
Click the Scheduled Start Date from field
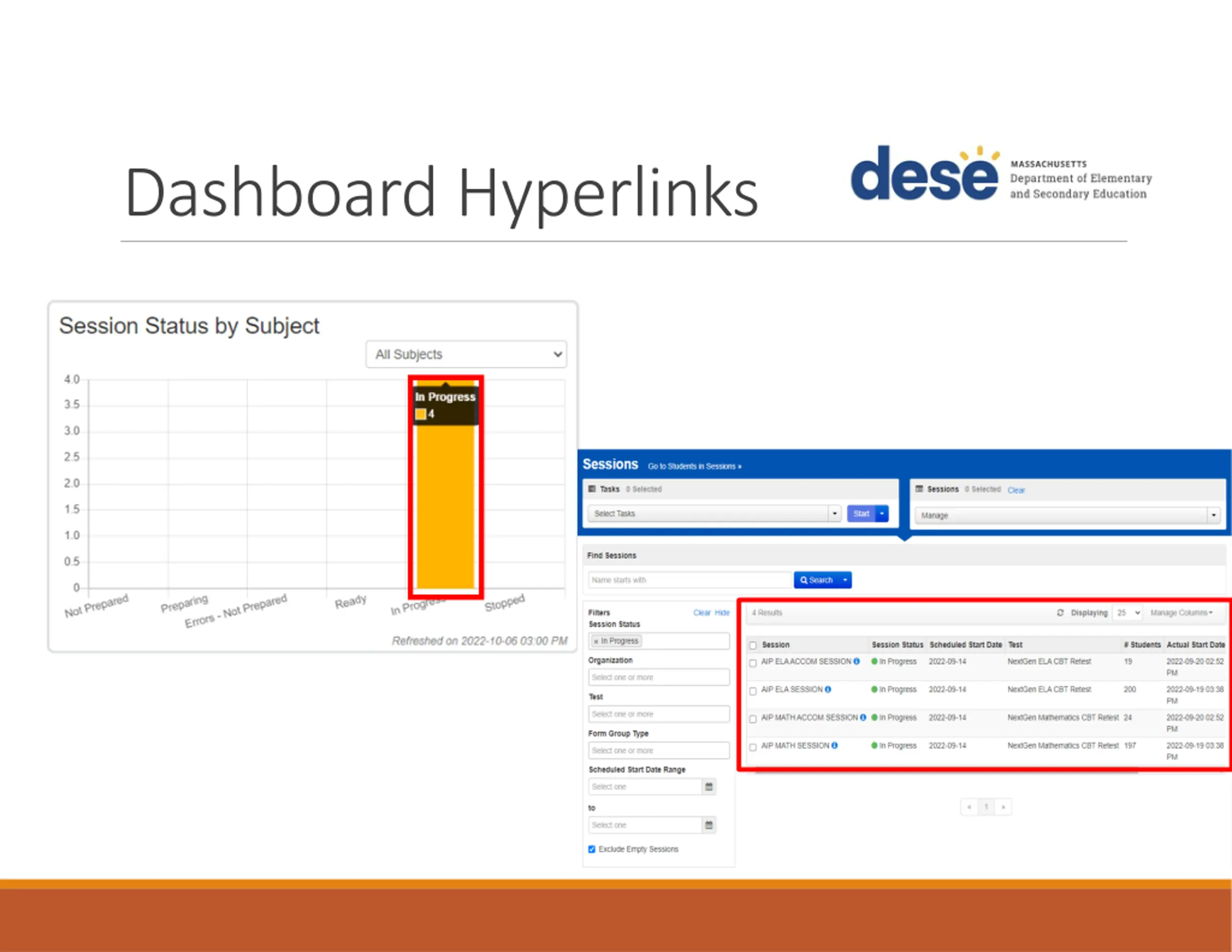pyautogui.click(x=645, y=786)
